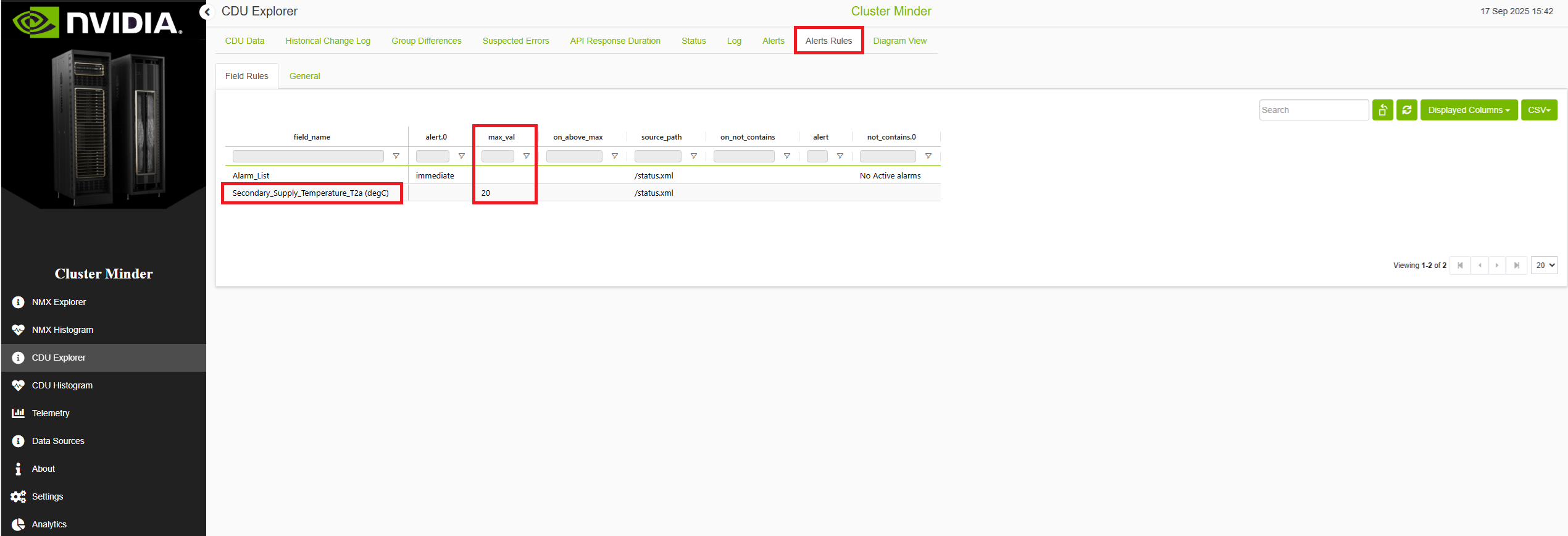Open filter options for on_above_max column
This screenshot has height=536, width=1568.
pos(614,156)
